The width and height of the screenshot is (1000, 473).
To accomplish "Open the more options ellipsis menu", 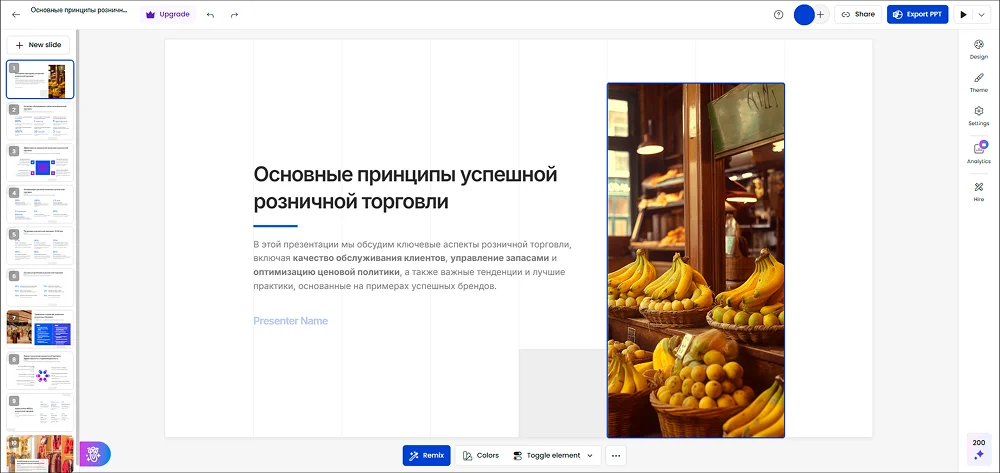I will click(x=615, y=455).
